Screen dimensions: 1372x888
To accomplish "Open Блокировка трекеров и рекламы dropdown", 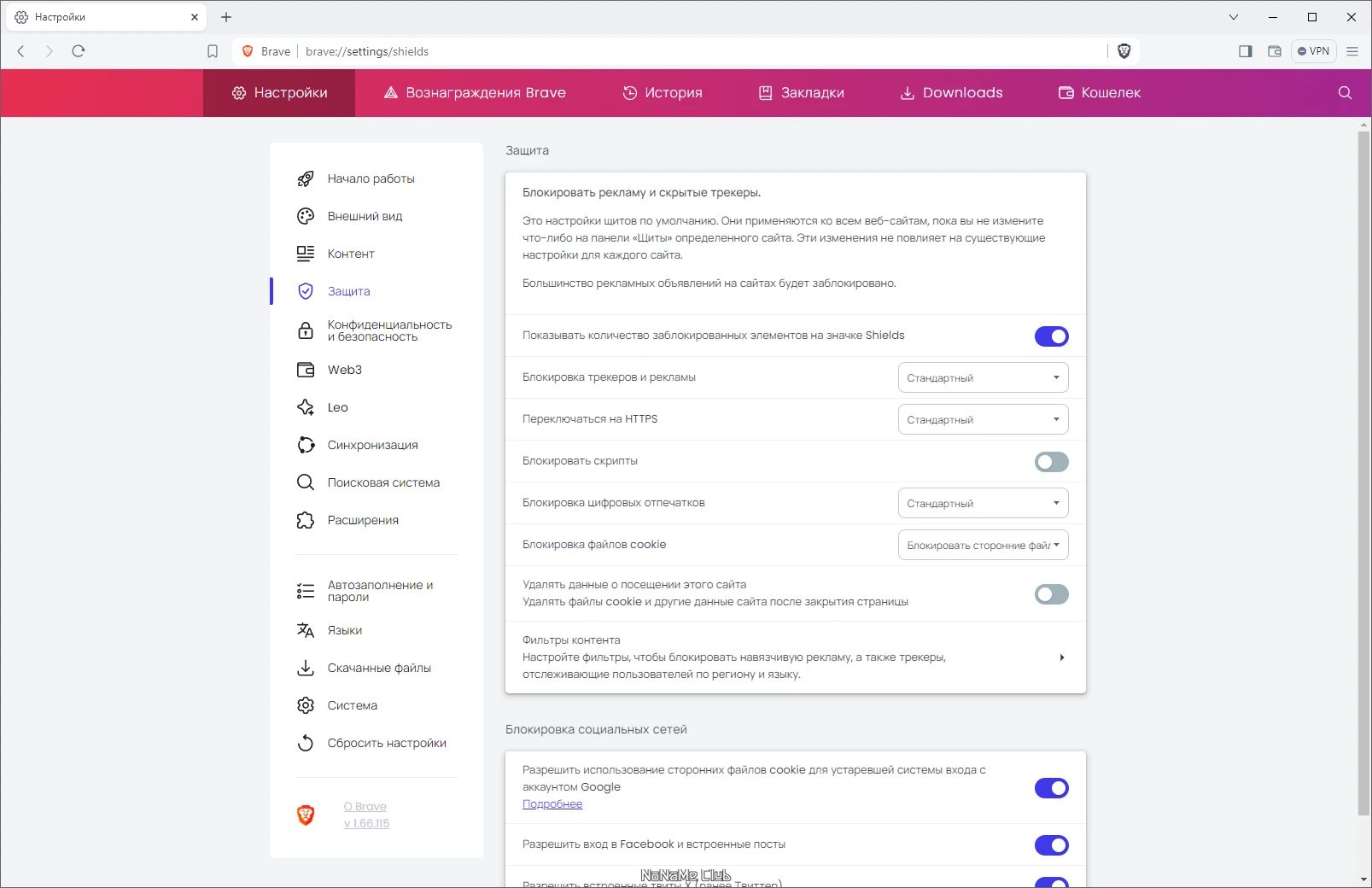I will (983, 377).
